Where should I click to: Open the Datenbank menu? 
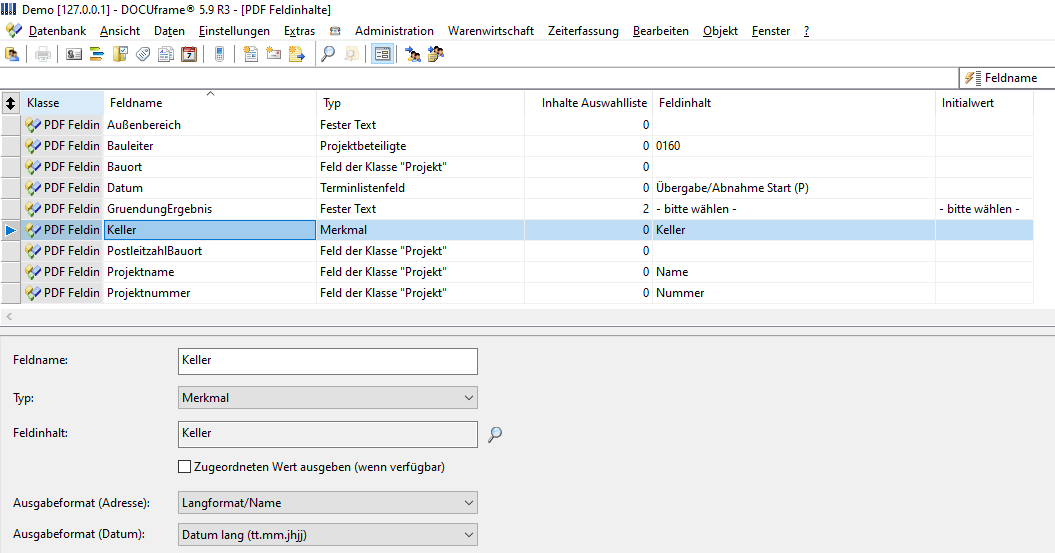(57, 31)
